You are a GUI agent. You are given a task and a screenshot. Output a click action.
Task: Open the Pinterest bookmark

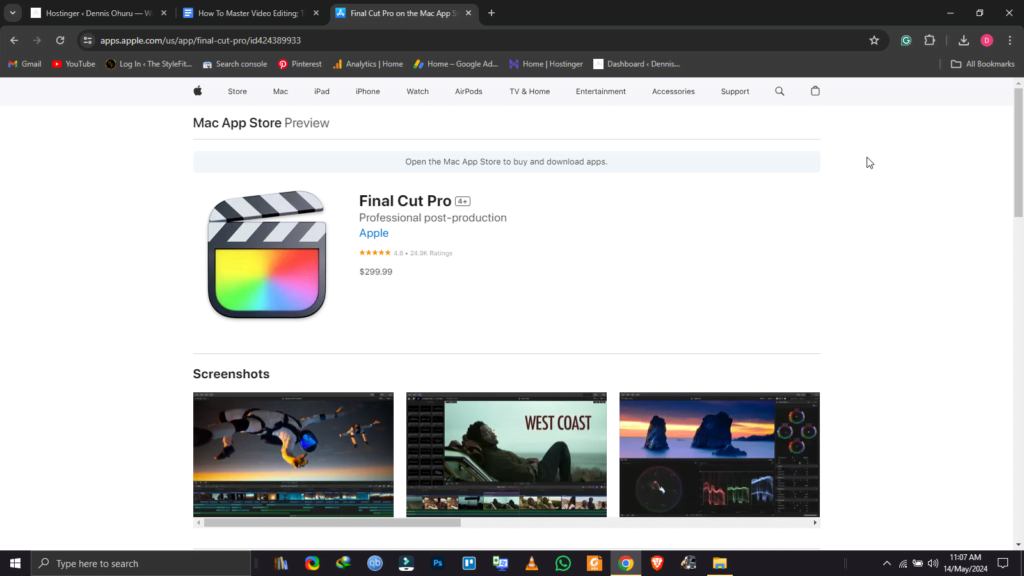(300, 64)
